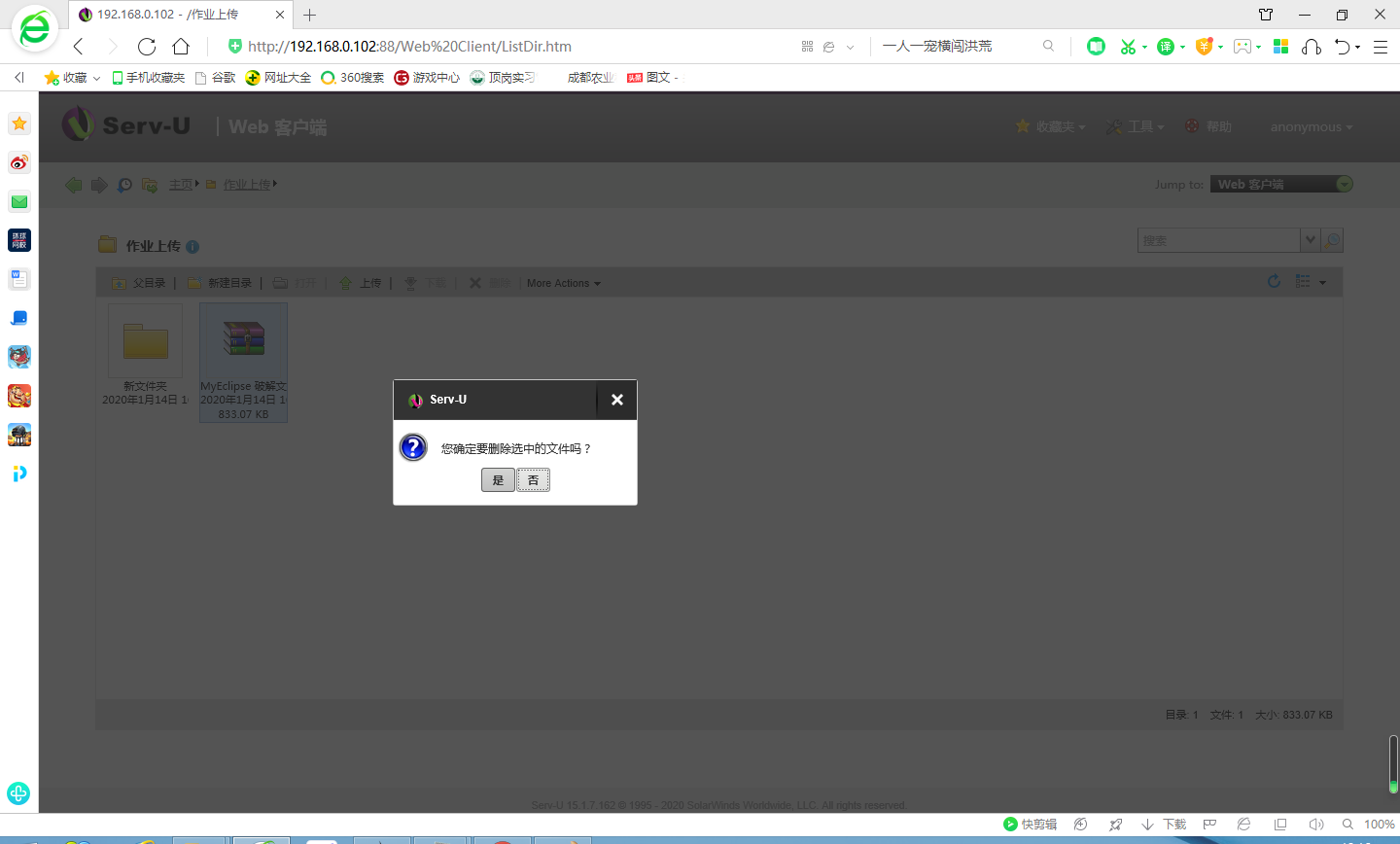Click Serv-U gray forward arrow

(99, 185)
